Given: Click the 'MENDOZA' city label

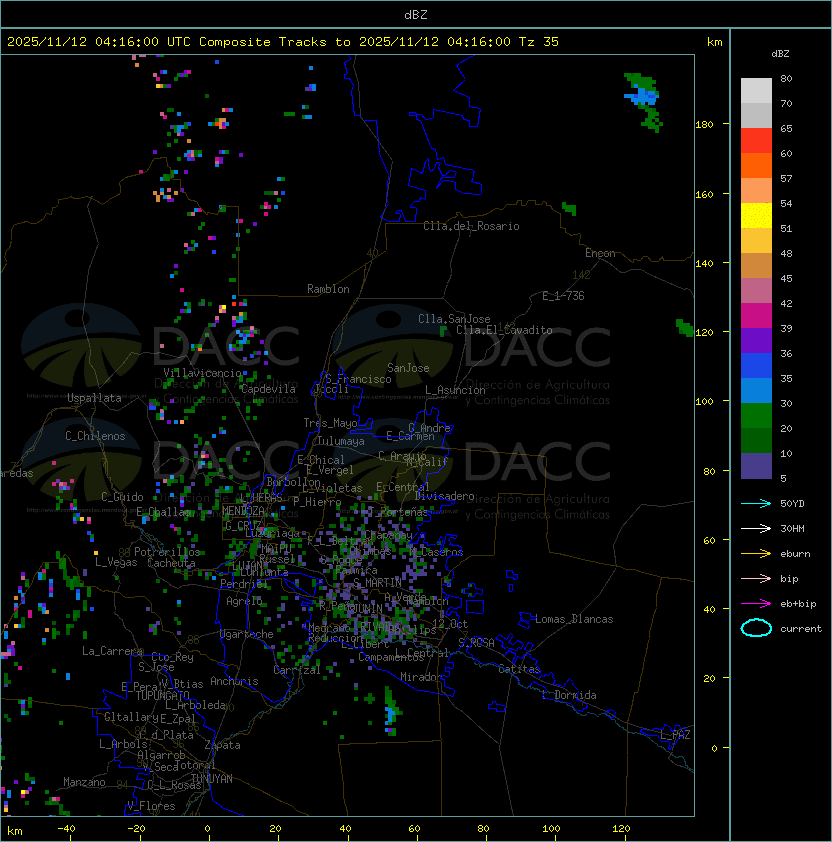Looking at the screenshot, I should tap(243, 510).
